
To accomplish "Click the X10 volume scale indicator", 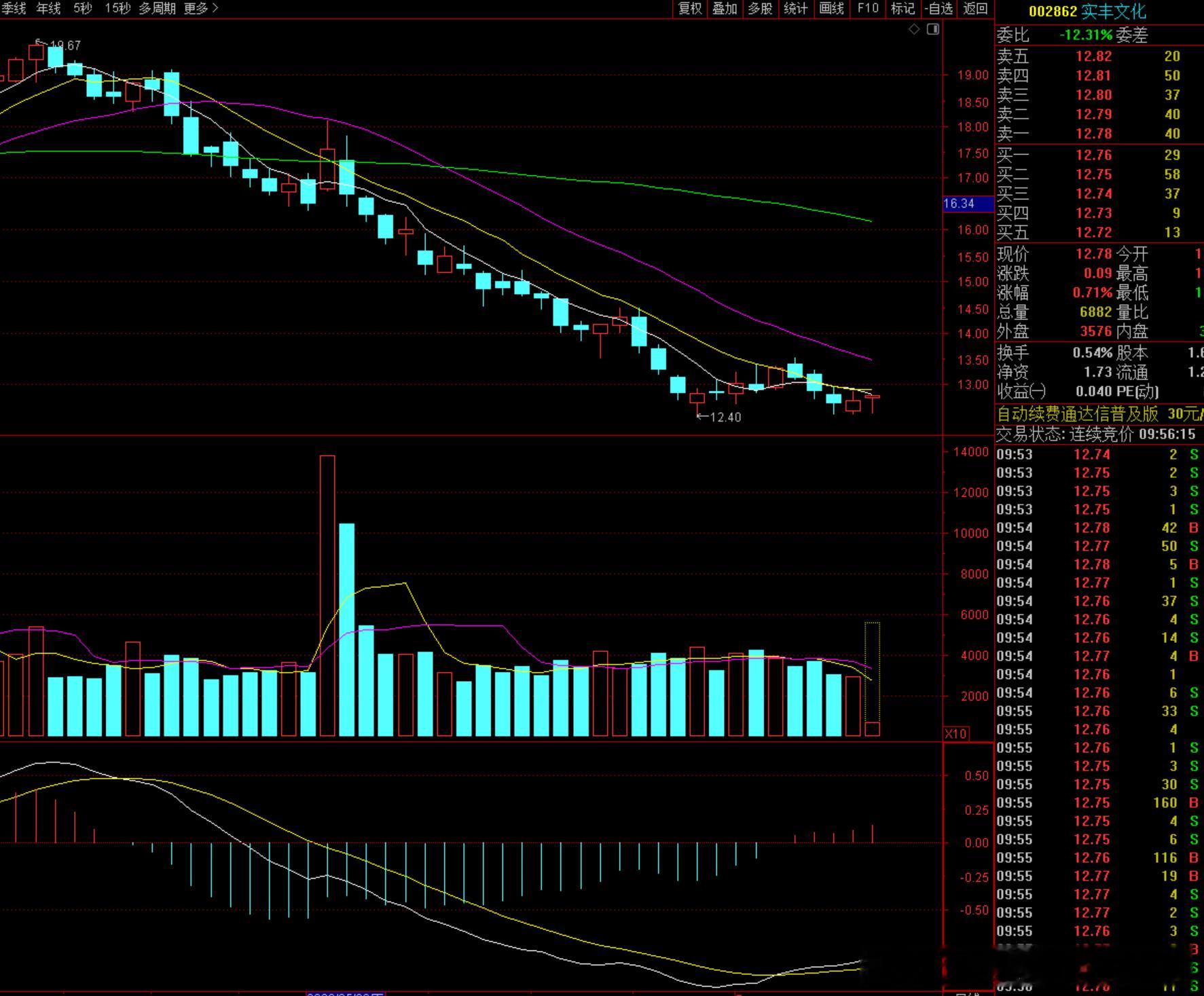I will pos(955,734).
